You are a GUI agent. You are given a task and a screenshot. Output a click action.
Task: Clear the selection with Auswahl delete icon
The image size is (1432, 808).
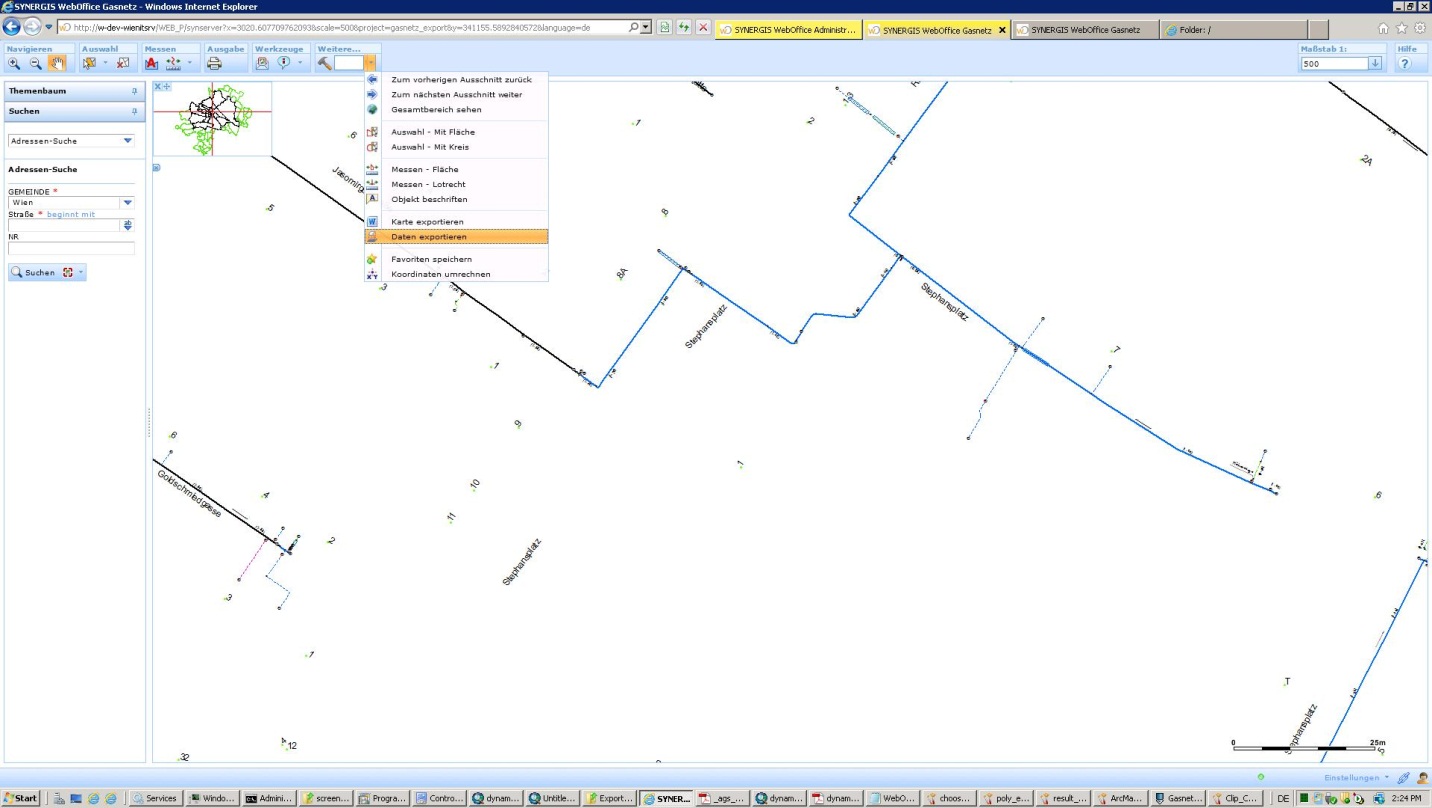[x=123, y=63]
